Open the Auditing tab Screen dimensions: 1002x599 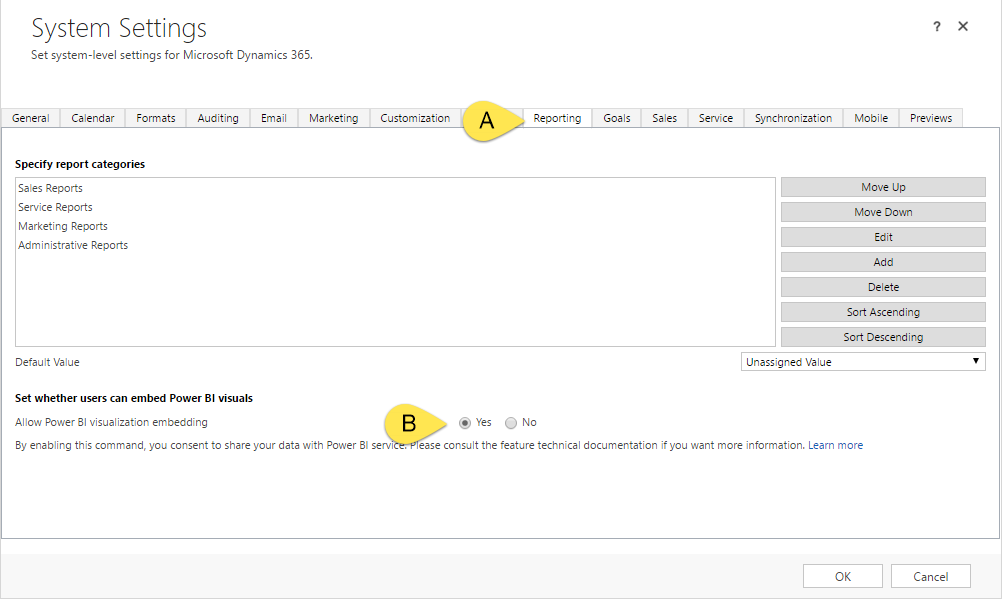coord(218,118)
